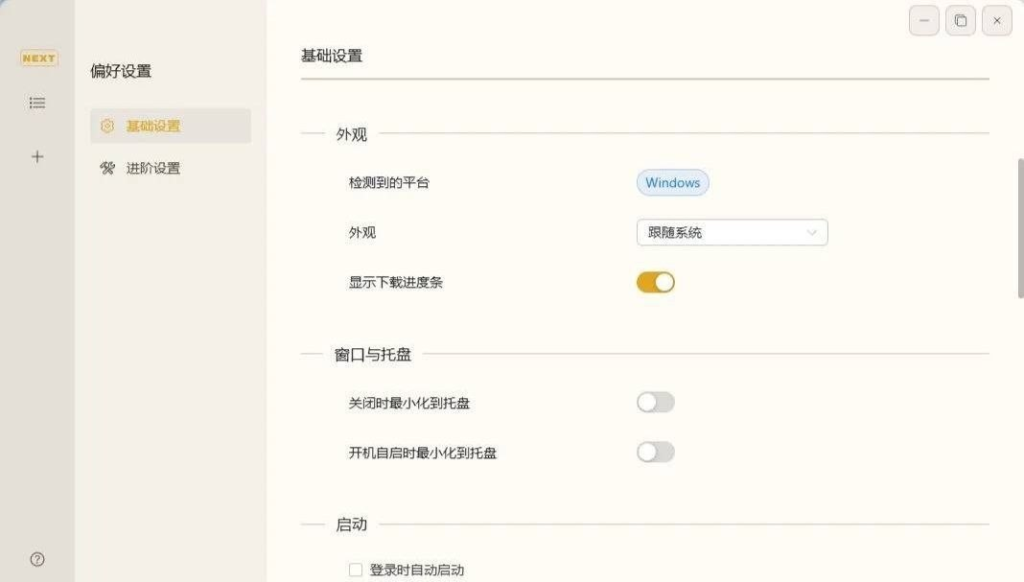Click the Windows platform badge

[x=673, y=182]
